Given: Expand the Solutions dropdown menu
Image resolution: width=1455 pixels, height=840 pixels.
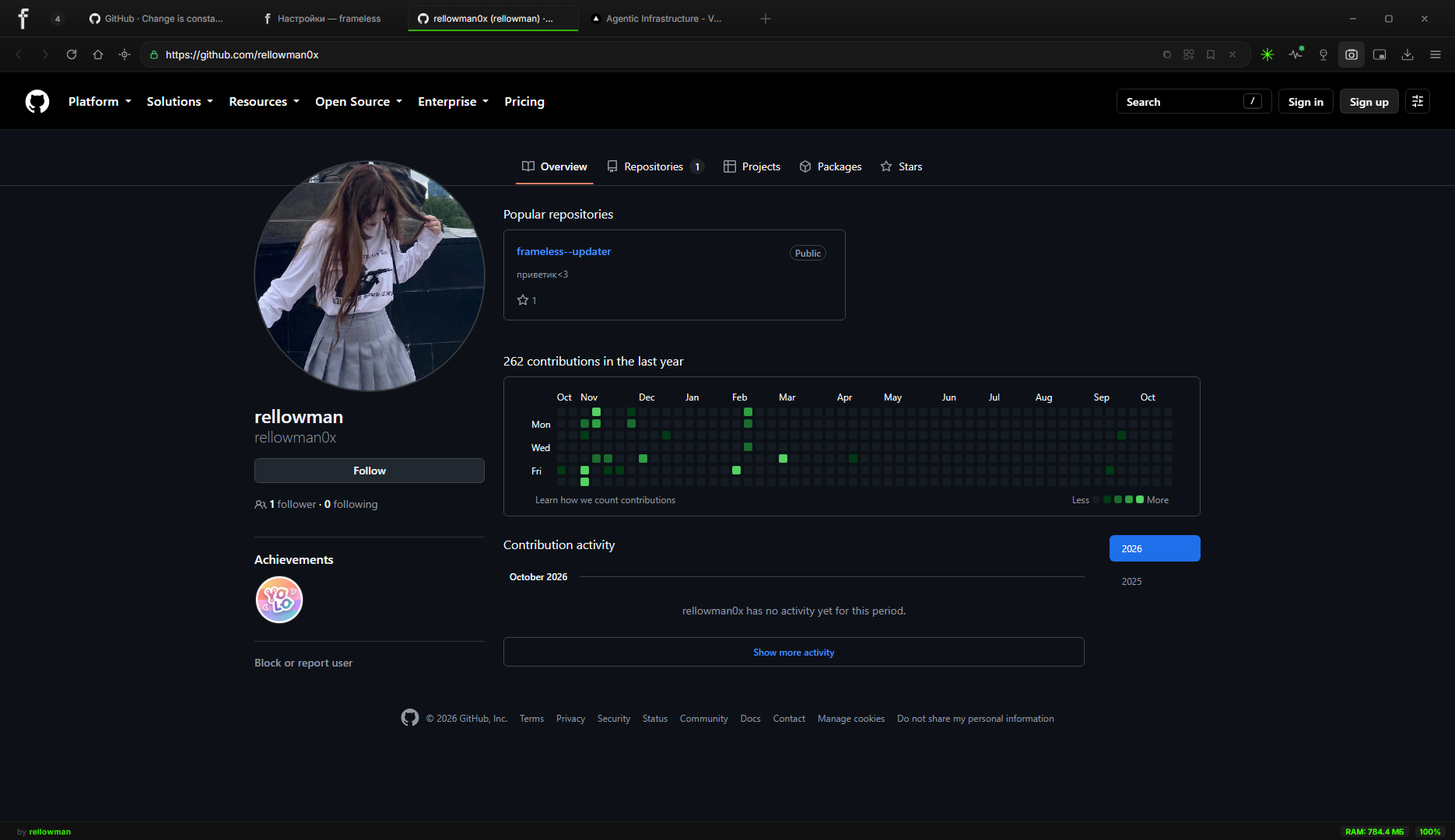Looking at the screenshot, I should click(x=180, y=102).
